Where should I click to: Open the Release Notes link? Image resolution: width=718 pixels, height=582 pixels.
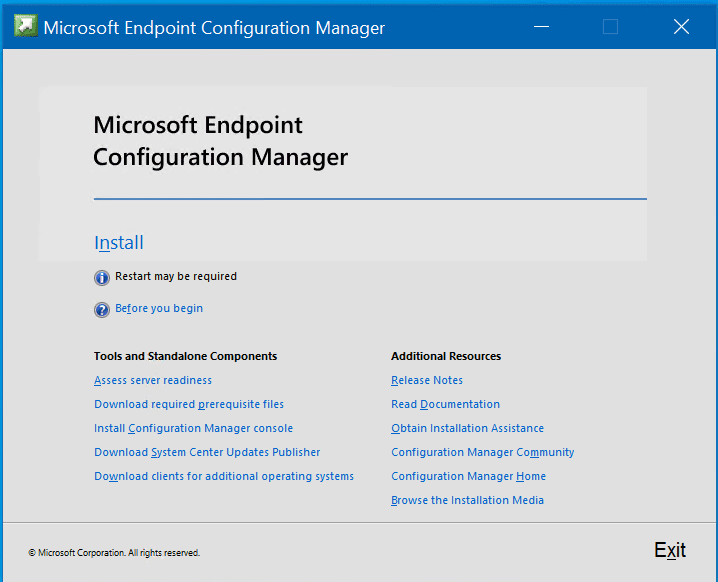427,381
